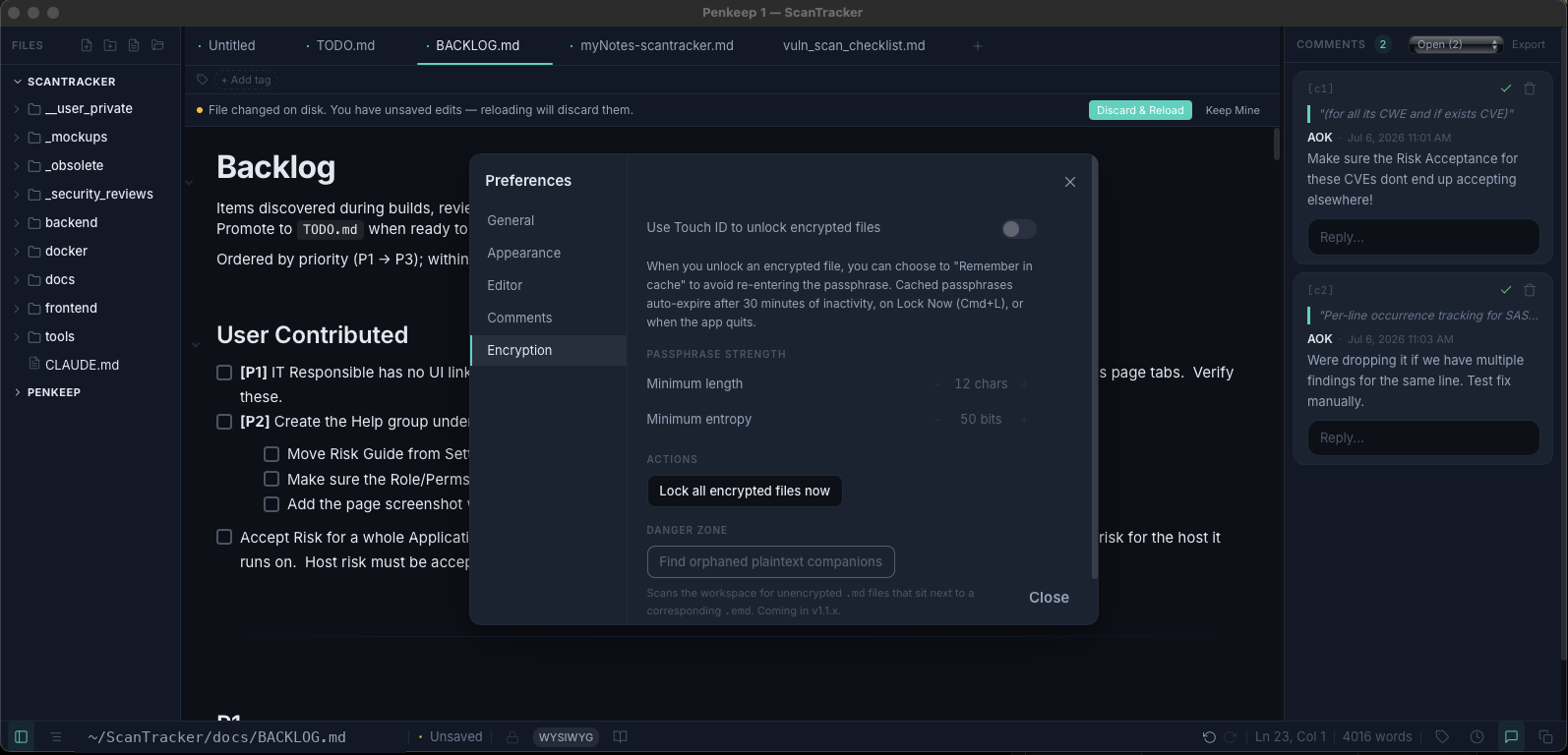The height and width of the screenshot is (755, 1568).
Task: Click the document icon in Files header
Action: point(134,45)
